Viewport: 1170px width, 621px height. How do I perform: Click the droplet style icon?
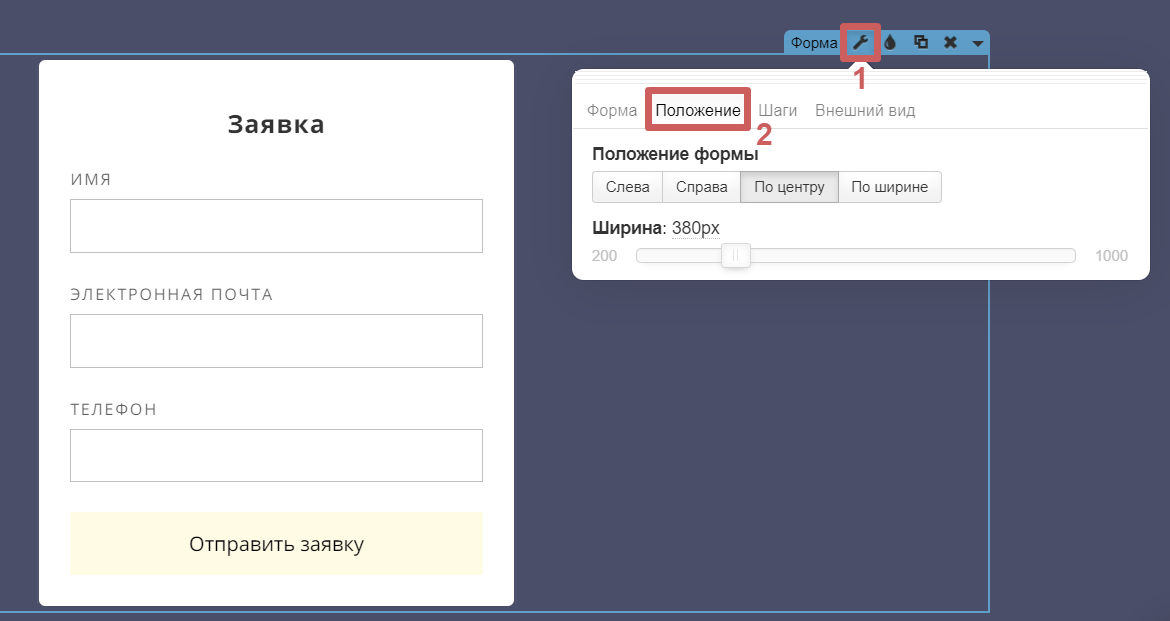click(x=890, y=43)
